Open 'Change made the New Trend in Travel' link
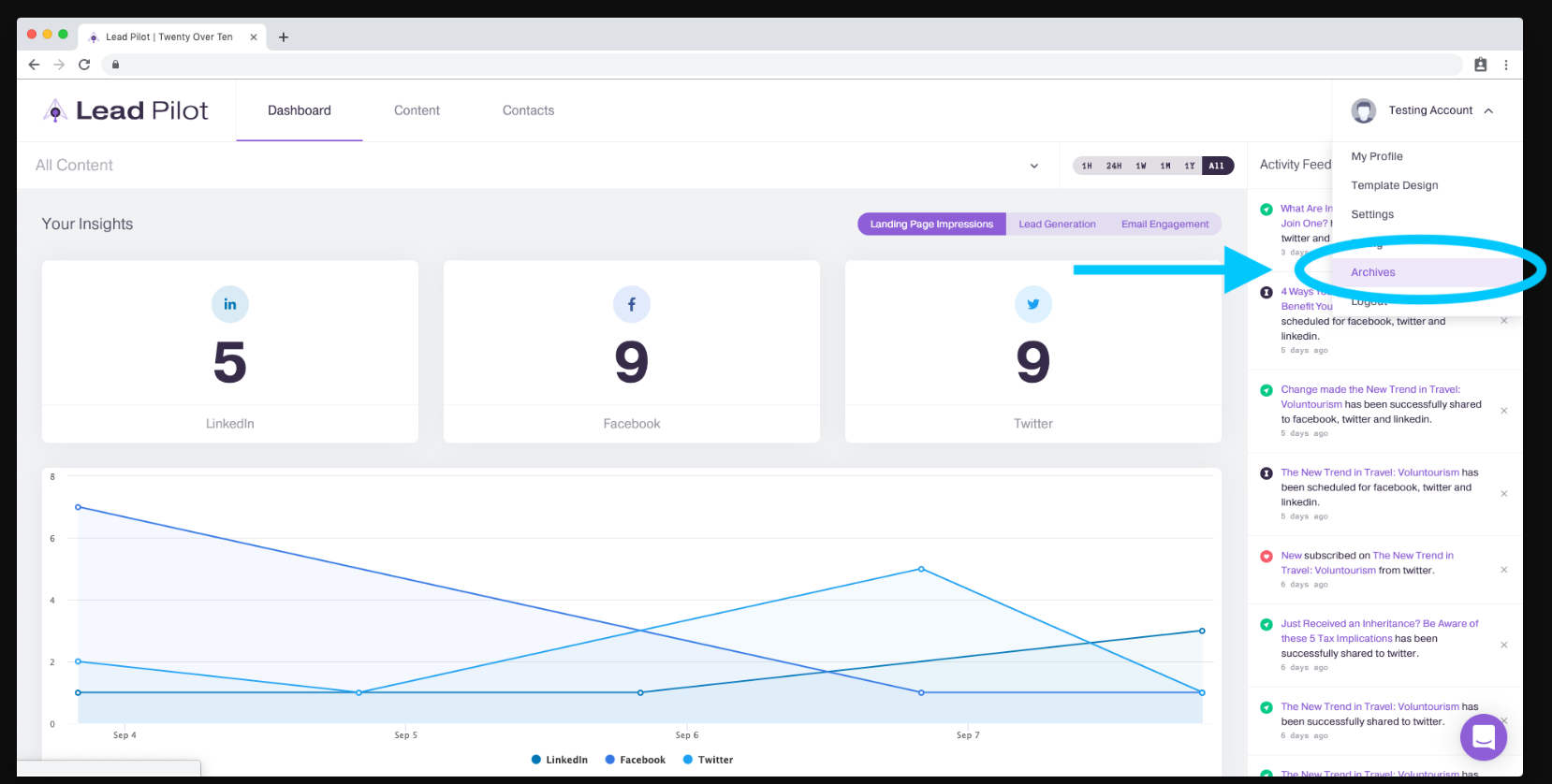The width and height of the screenshot is (1552, 784). pyautogui.click(x=1370, y=397)
